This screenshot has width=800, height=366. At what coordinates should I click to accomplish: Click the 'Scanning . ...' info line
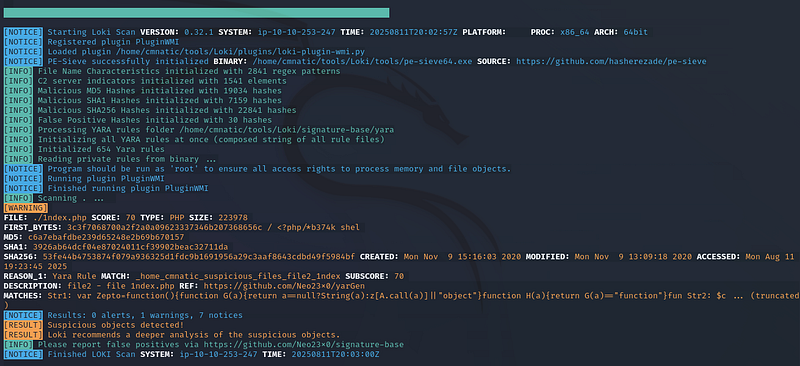coord(71,198)
